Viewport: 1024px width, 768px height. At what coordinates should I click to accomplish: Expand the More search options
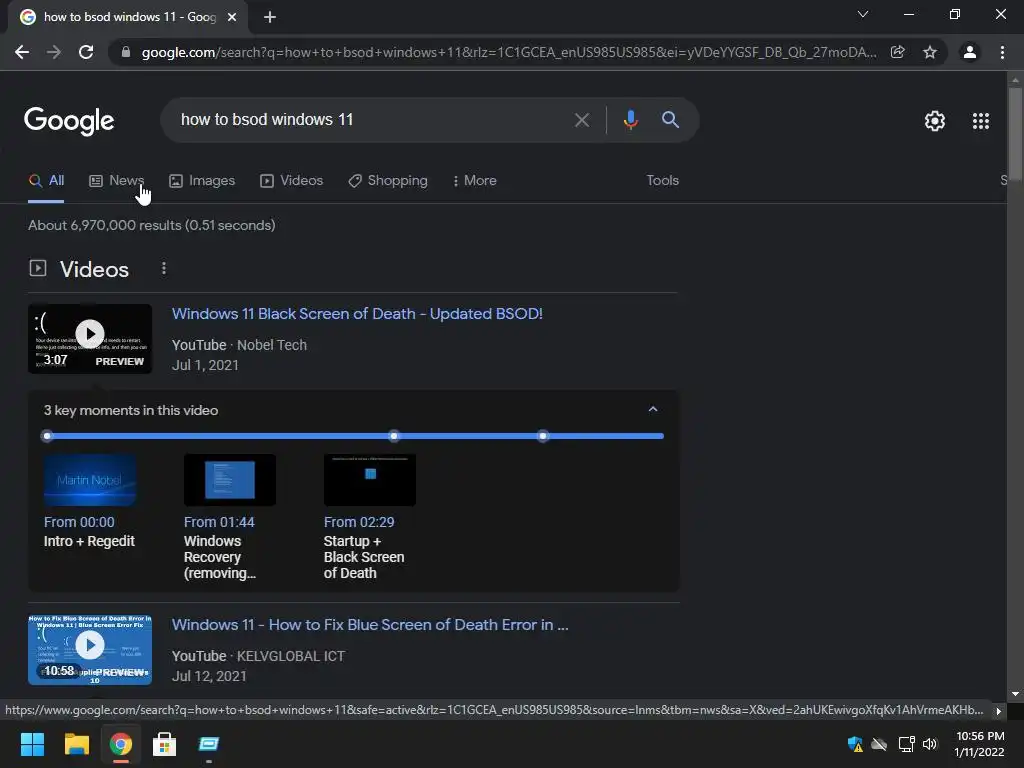pyautogui.click(x=474, y=181)
